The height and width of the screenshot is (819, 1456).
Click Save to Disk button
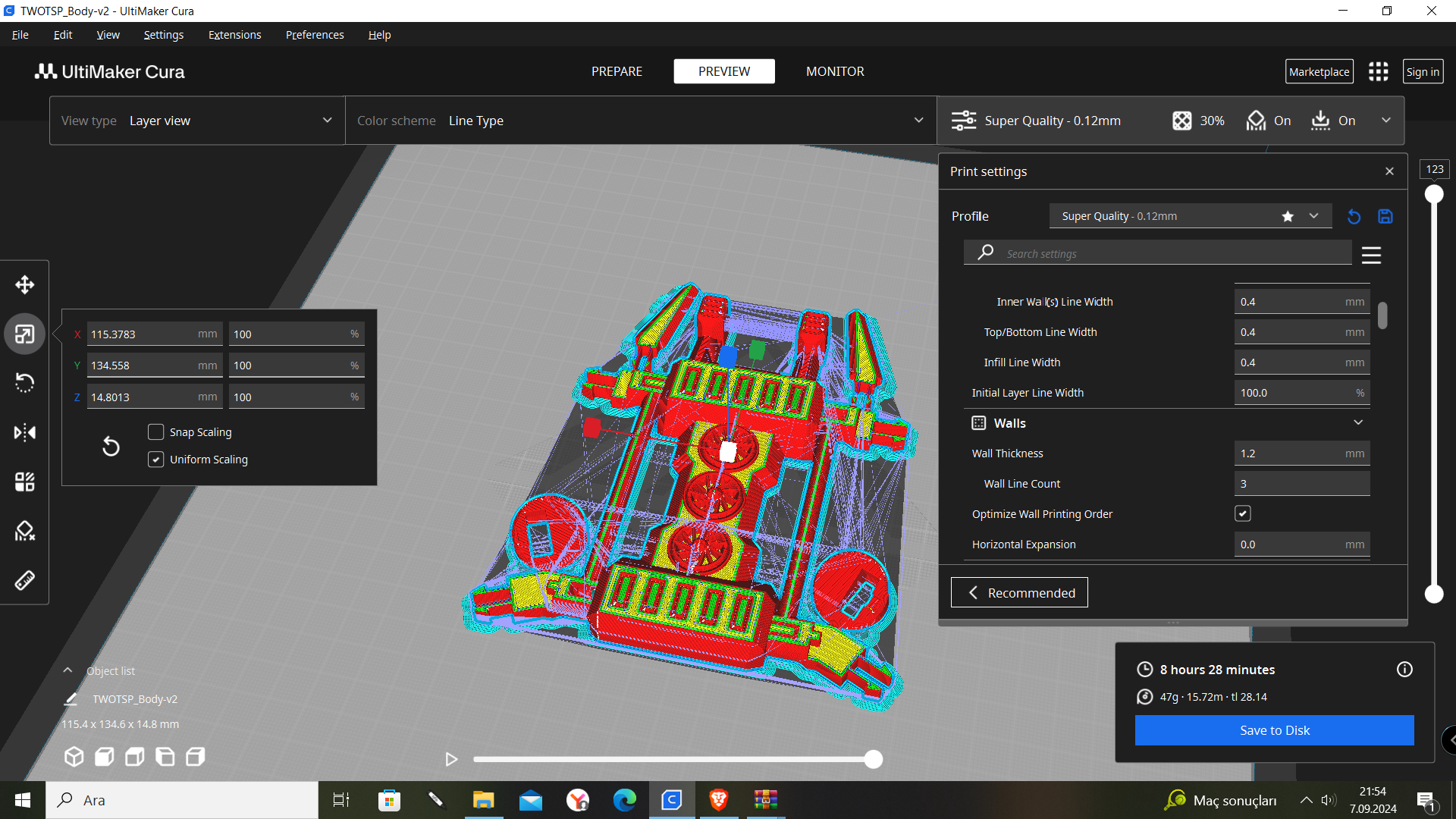[1274, 730]
